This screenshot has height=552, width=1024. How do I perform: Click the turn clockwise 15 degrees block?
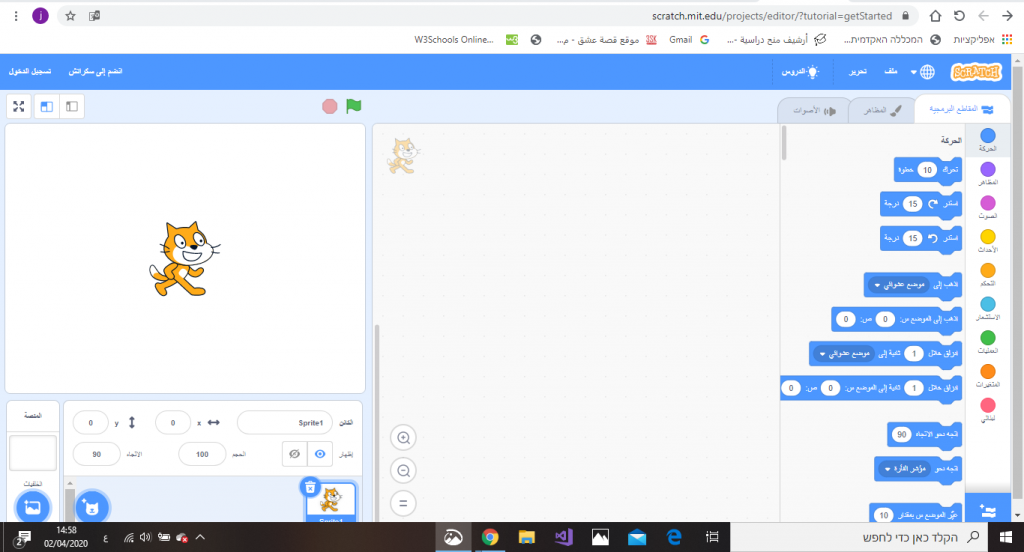[921, 204]
